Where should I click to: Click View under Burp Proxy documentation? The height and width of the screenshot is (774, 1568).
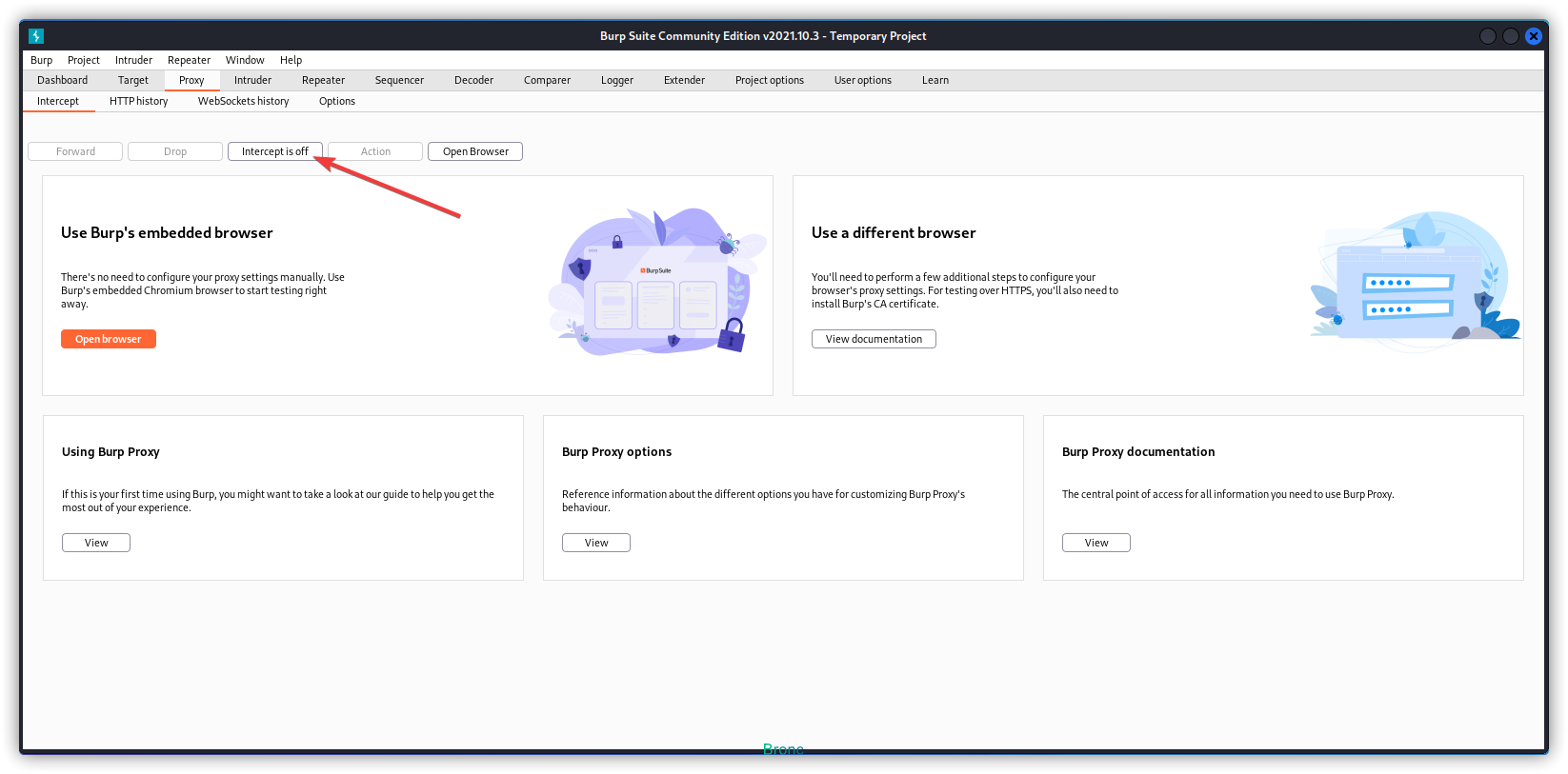1096,543
